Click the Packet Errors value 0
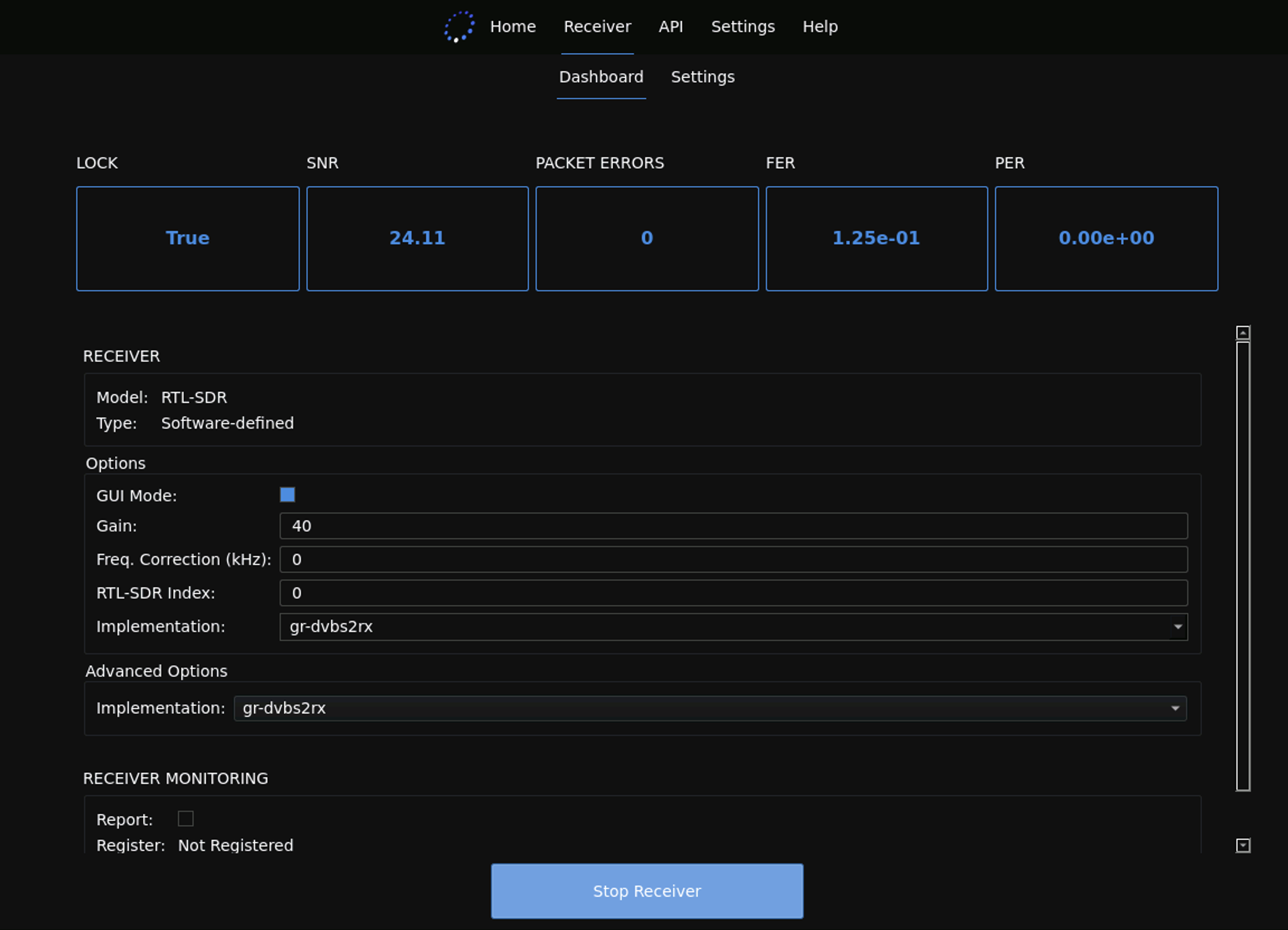This screenshot has width=1288, height=930. click(x=647, y=238)
